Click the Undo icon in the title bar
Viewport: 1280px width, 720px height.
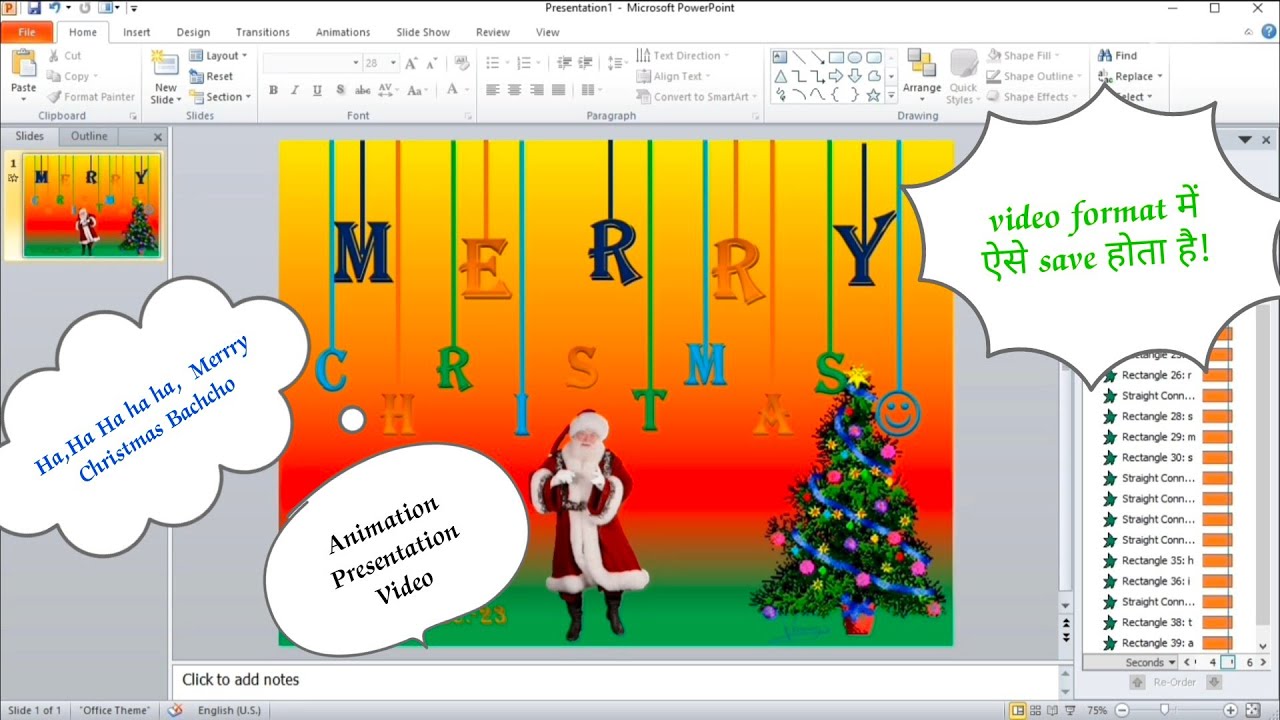pos(57,8)
